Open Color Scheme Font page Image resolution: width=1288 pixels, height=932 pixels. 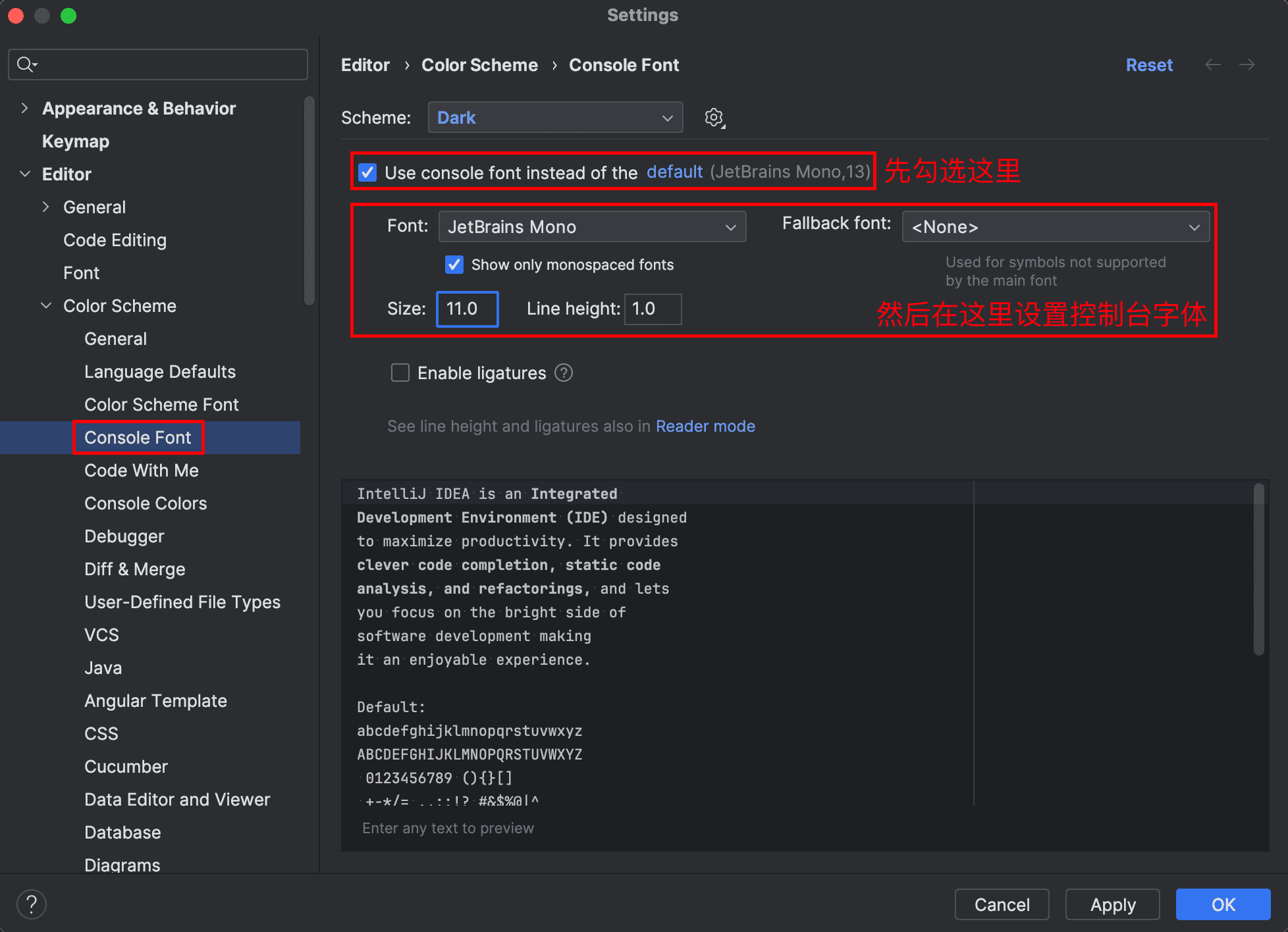pyautogui.click(x=161, y=405)
